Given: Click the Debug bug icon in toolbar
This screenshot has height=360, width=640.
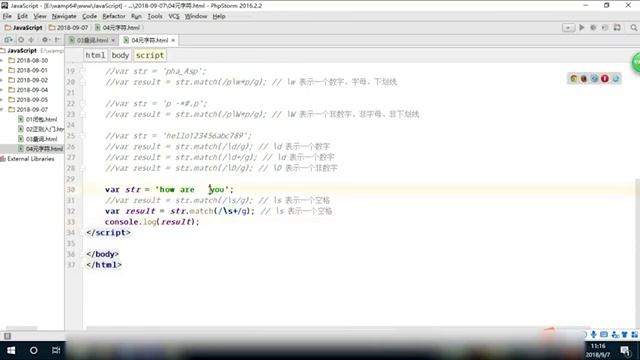Looking at the screenshot, I should [593, 27].
